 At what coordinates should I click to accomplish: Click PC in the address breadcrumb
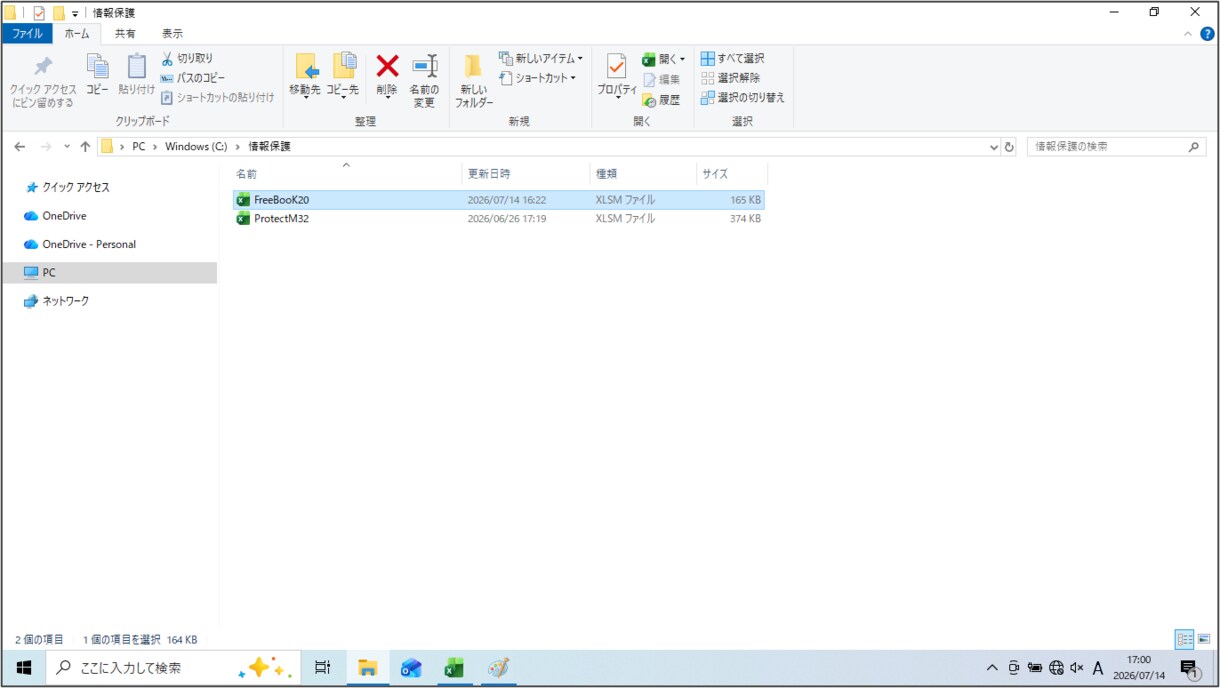coord(139,146)
